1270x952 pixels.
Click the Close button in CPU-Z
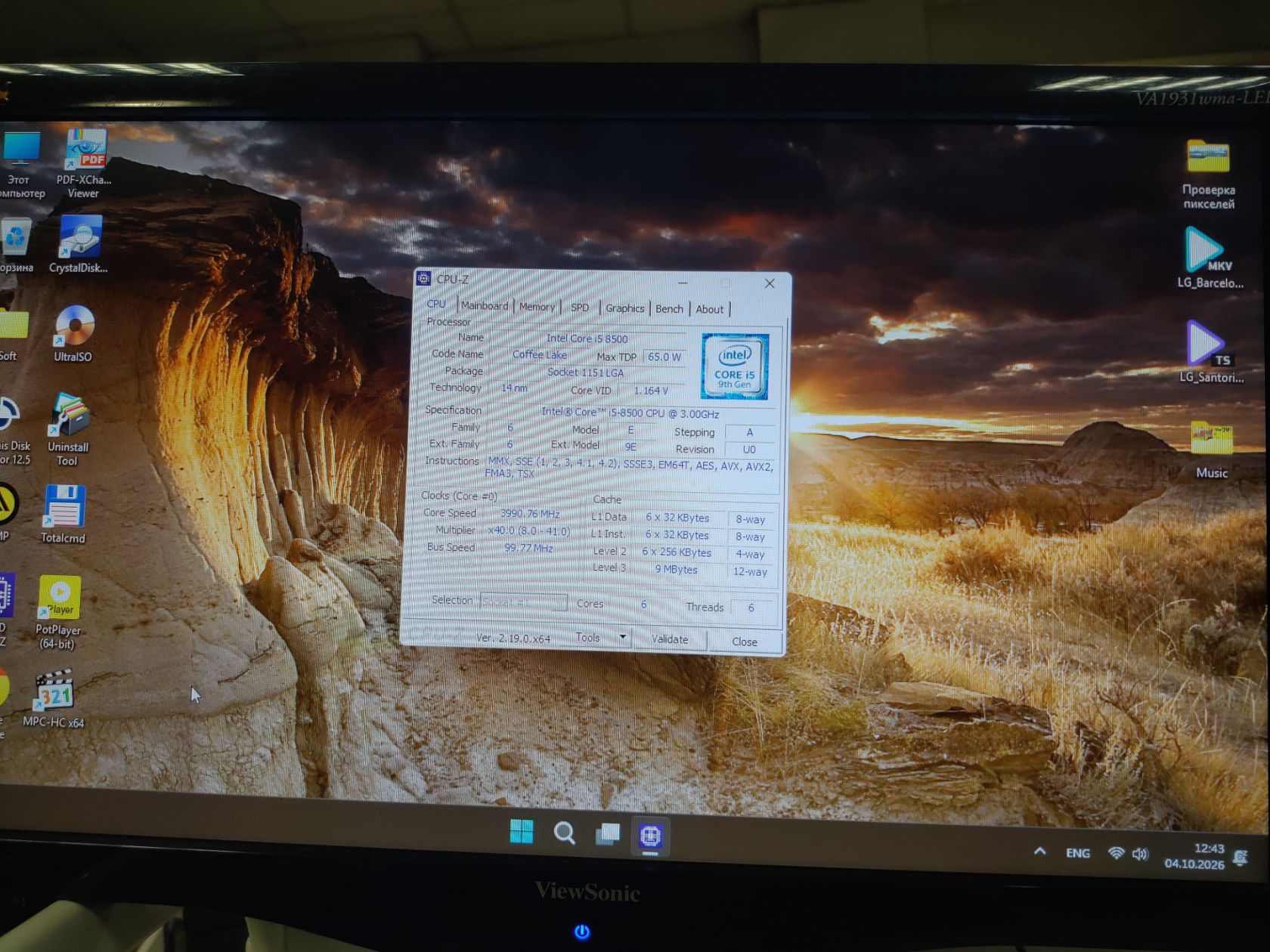745,641
